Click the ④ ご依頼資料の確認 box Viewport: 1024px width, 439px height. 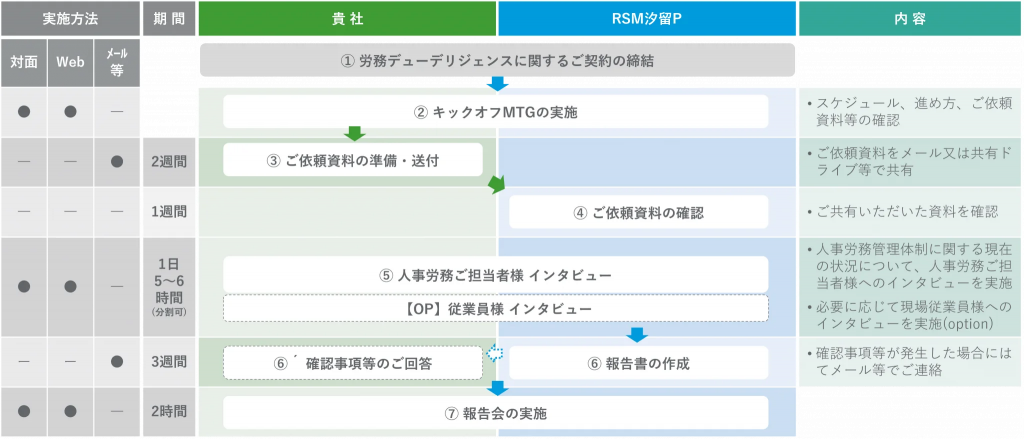pos(638,212)
